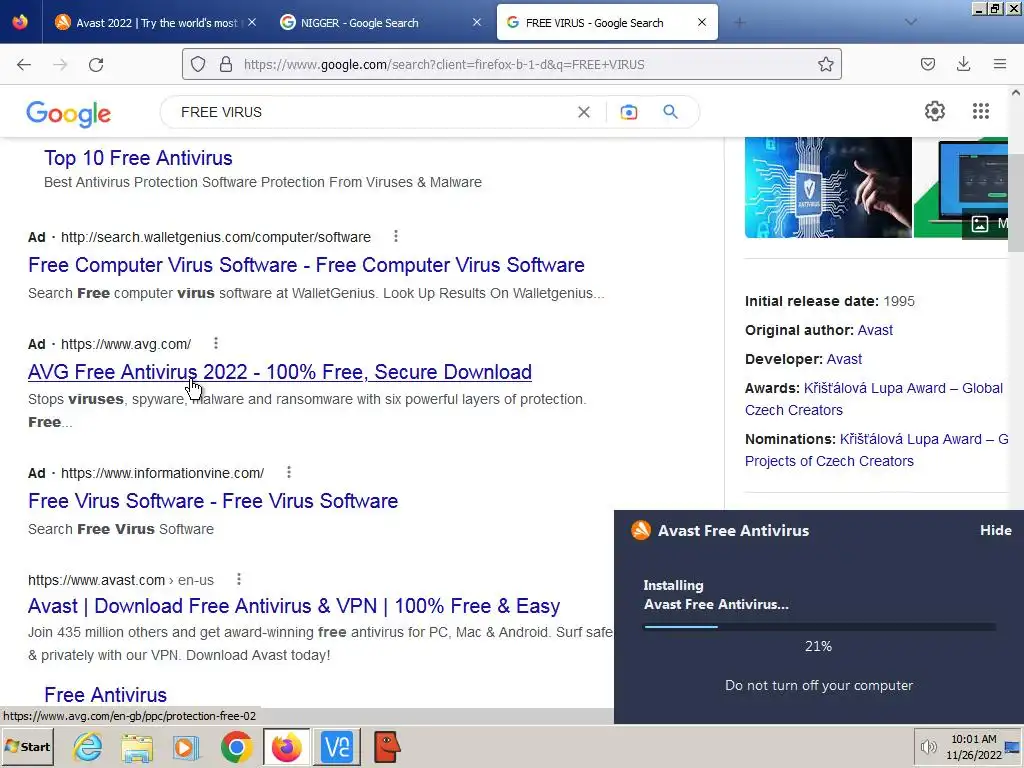Open the taskbar clock showing 10:01 AM
Screen dimensions: 1024x768
974,747
